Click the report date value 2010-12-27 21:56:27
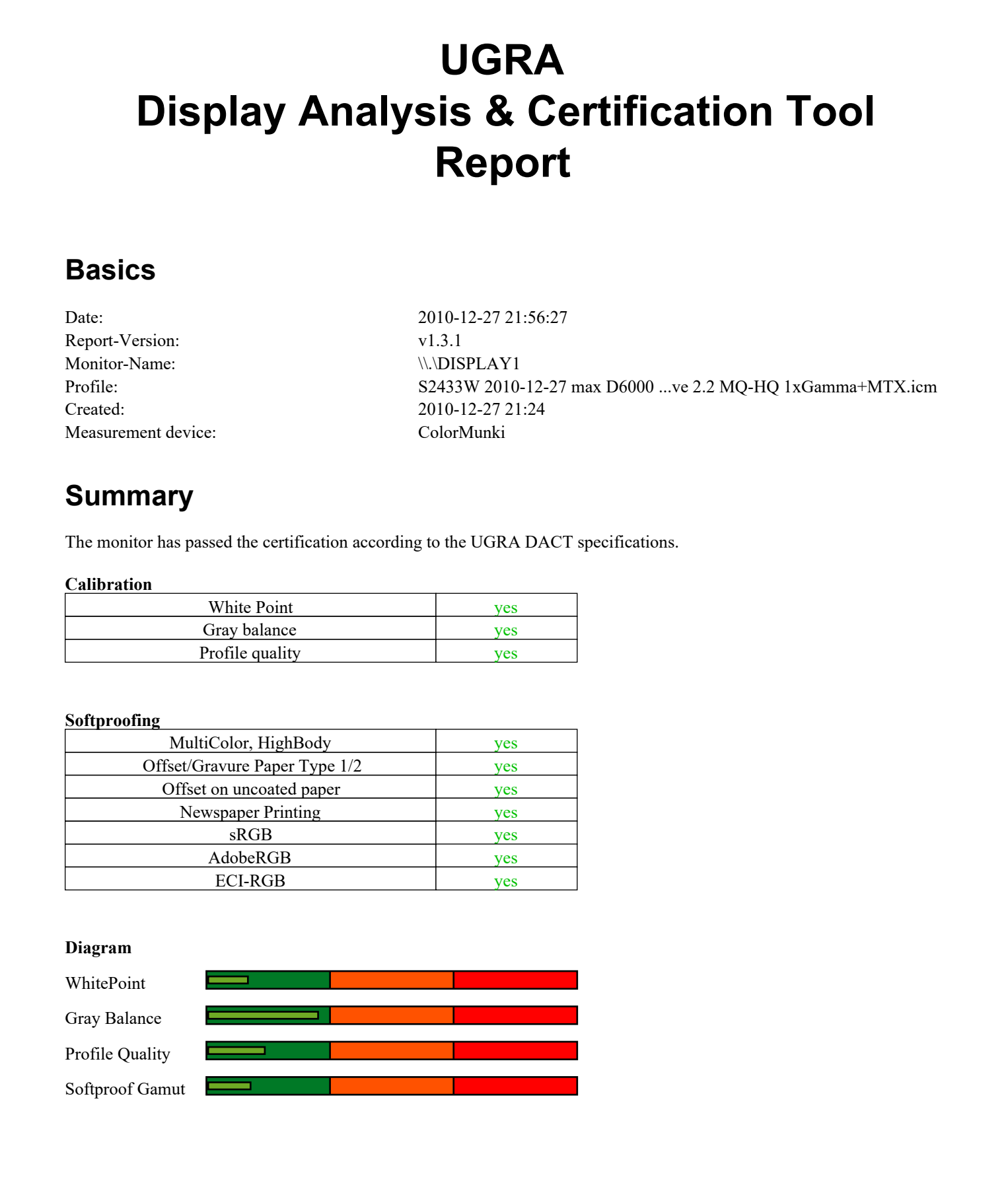 (x=492, y=318)
